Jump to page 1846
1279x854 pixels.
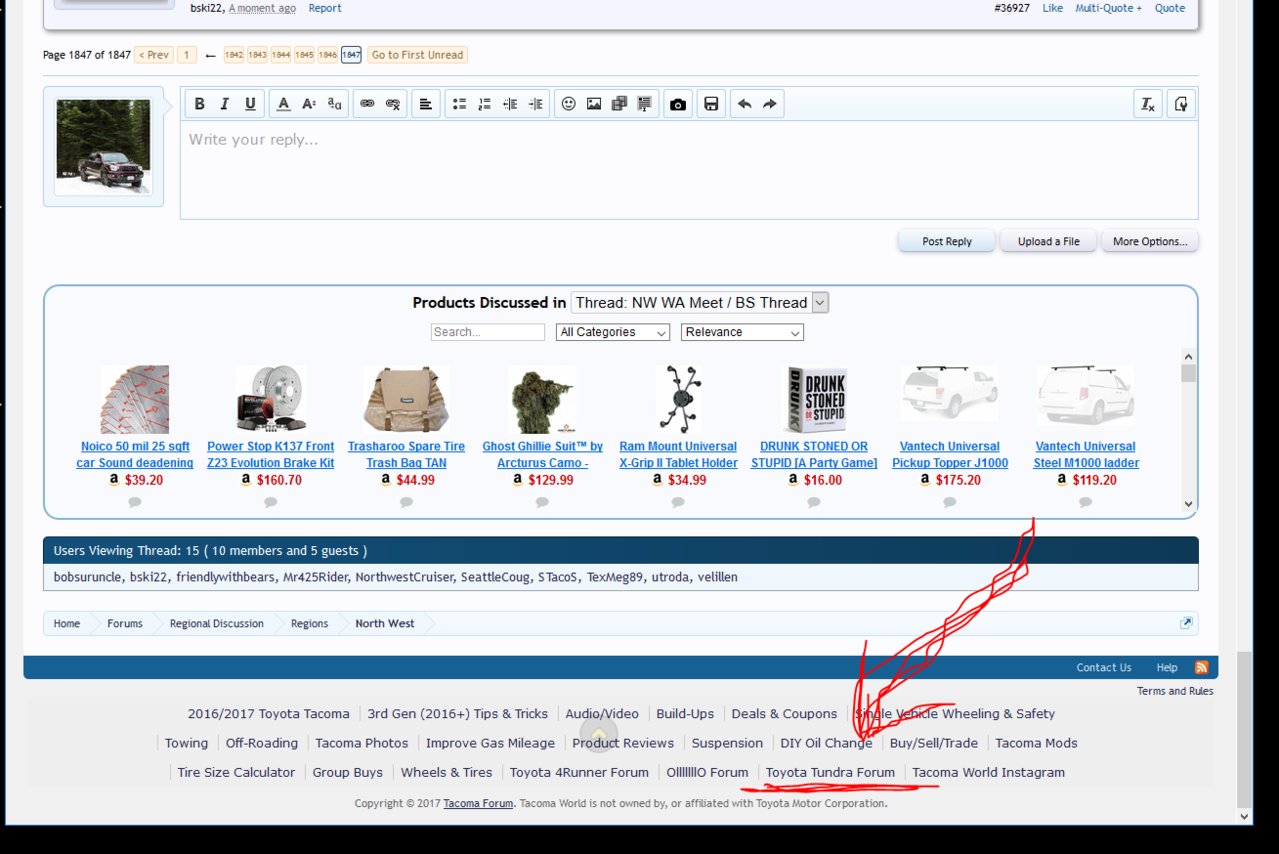[328, 55]
